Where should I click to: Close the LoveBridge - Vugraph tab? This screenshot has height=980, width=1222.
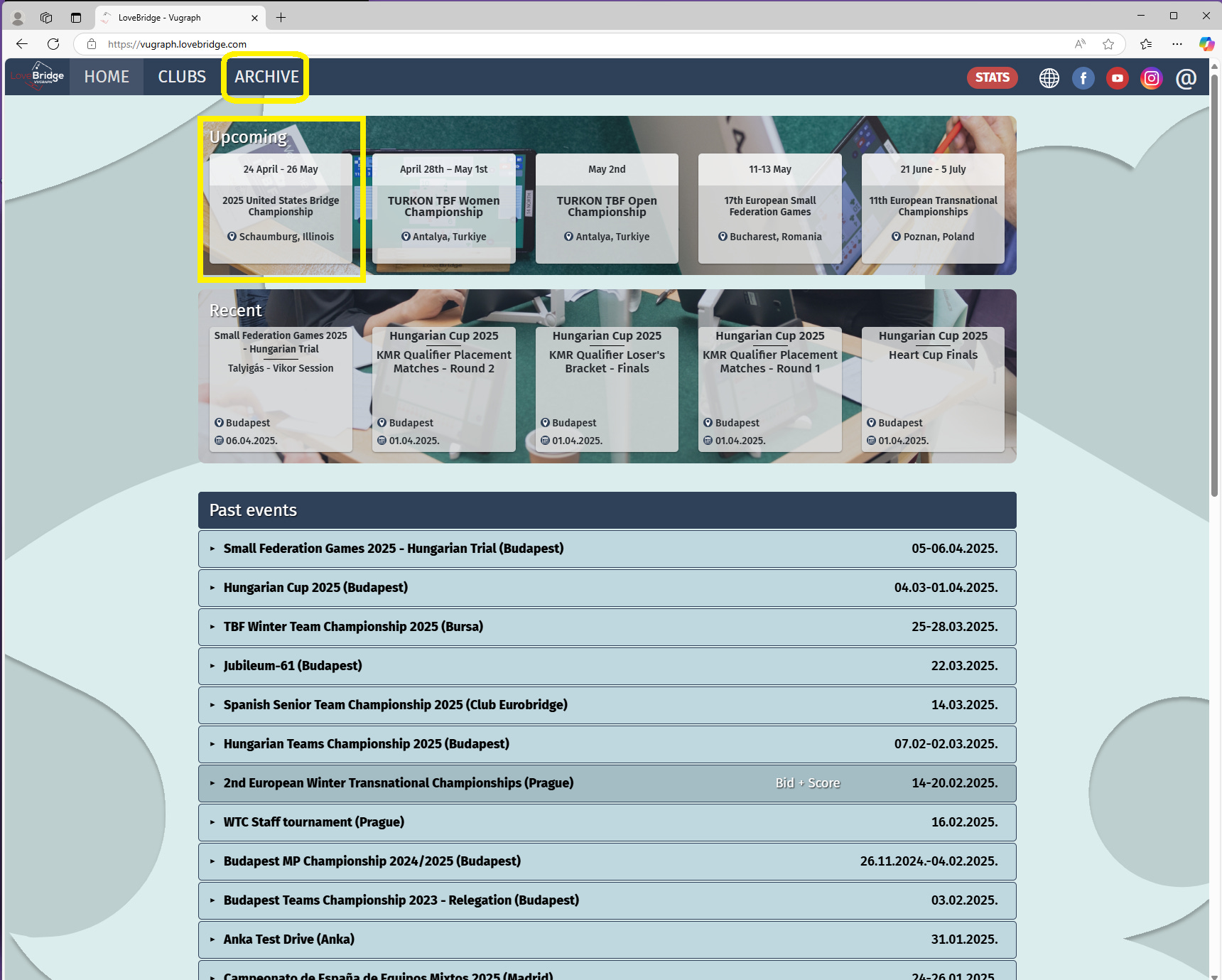(255, 18)
